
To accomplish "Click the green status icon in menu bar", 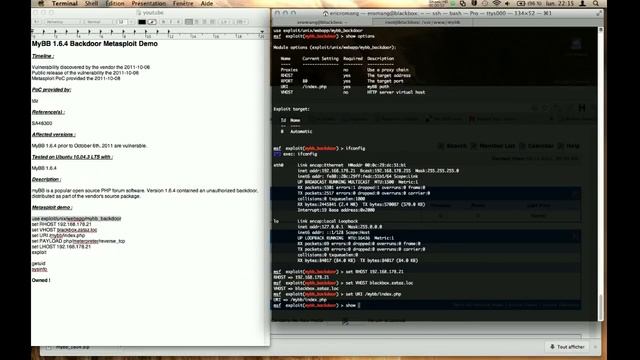I will pos(453,3).
